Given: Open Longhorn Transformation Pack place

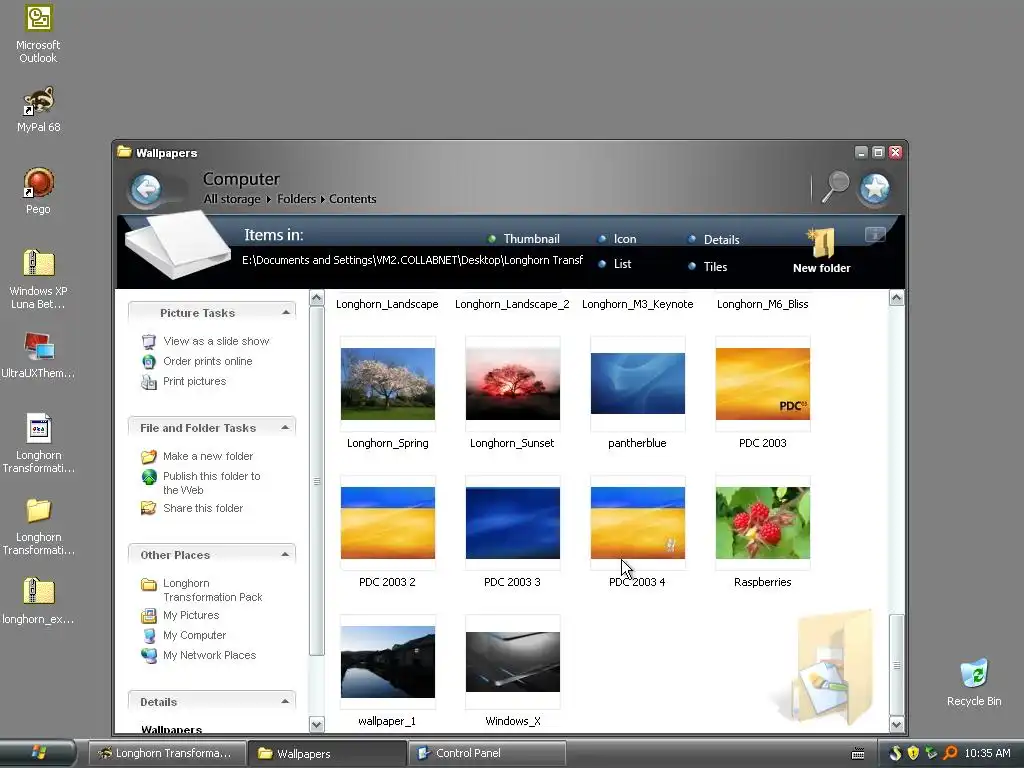Looking at the screenshot, I should (x=213, y=590).
